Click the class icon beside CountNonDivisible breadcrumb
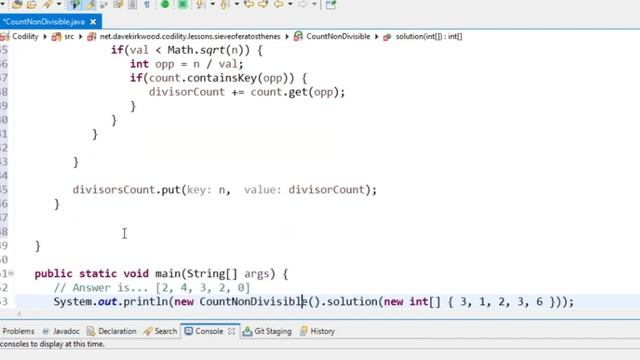 (298, 36)
